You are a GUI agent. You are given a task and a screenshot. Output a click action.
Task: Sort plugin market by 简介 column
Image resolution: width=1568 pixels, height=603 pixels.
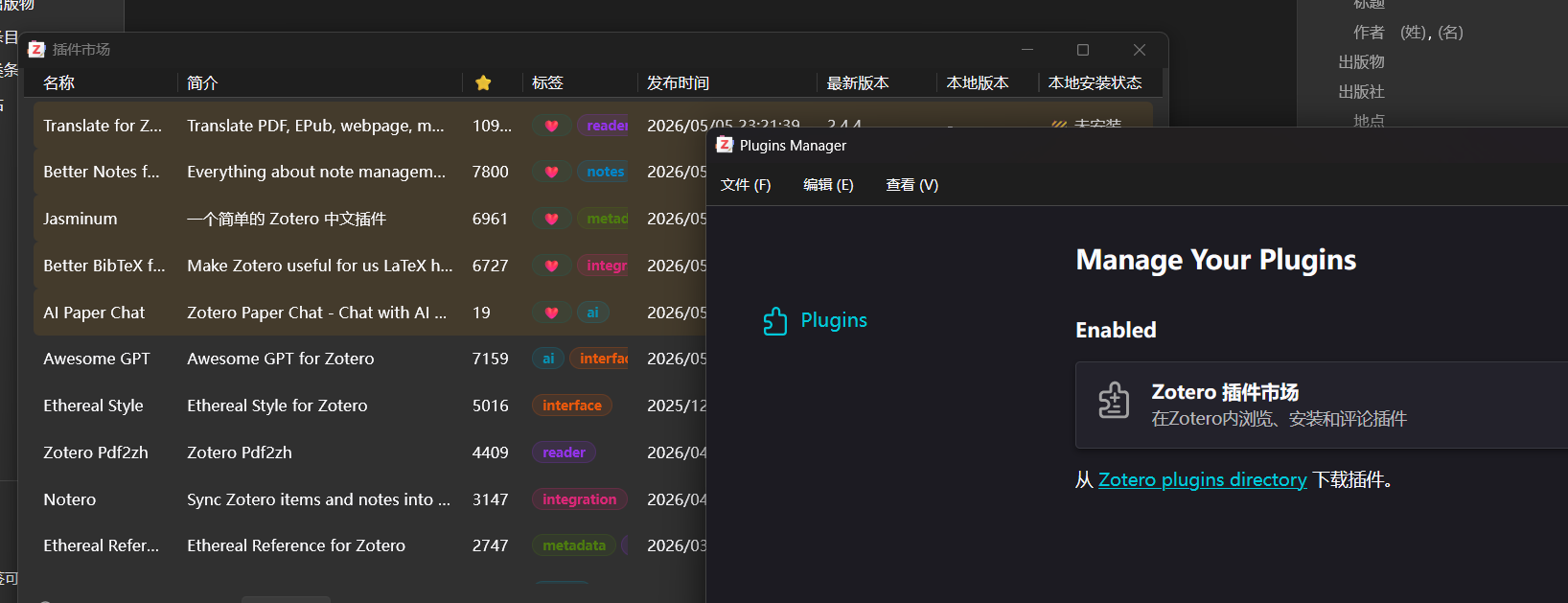tap(202, 83)
